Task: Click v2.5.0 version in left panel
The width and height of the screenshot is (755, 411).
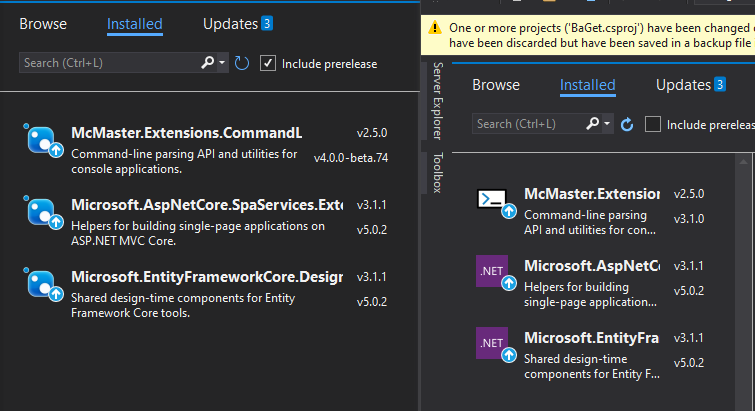Action: pos(372,133)
